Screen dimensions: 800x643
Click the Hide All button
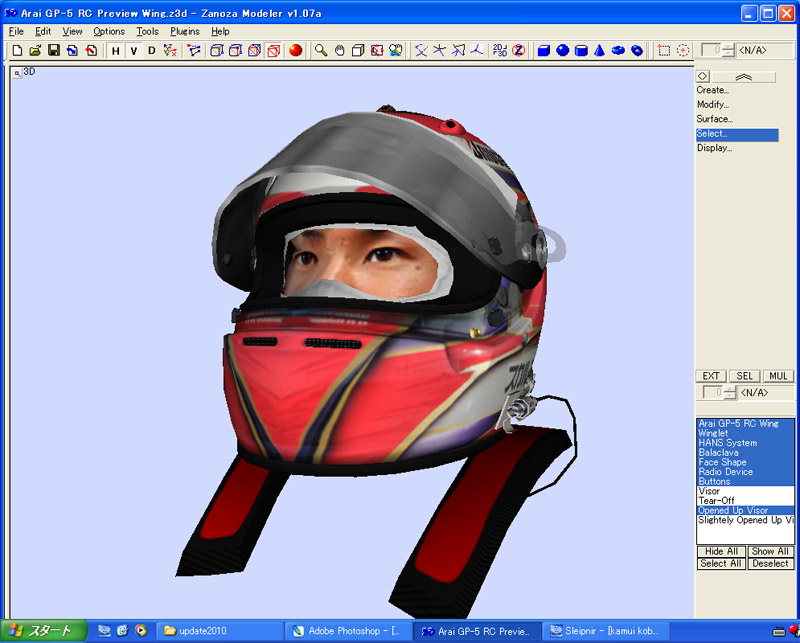pyautogui.click(x=720, y=551)
